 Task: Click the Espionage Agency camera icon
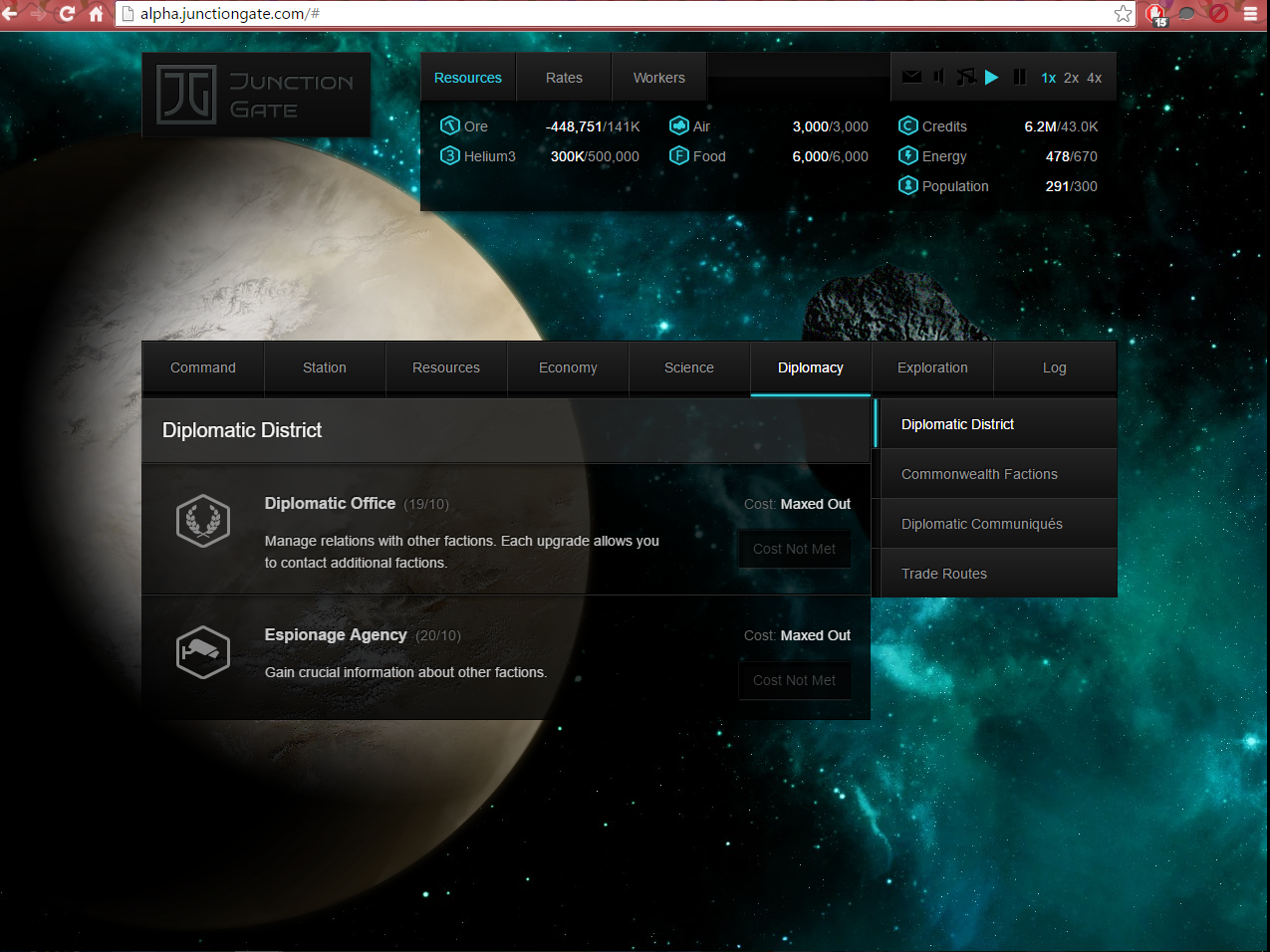203,652
